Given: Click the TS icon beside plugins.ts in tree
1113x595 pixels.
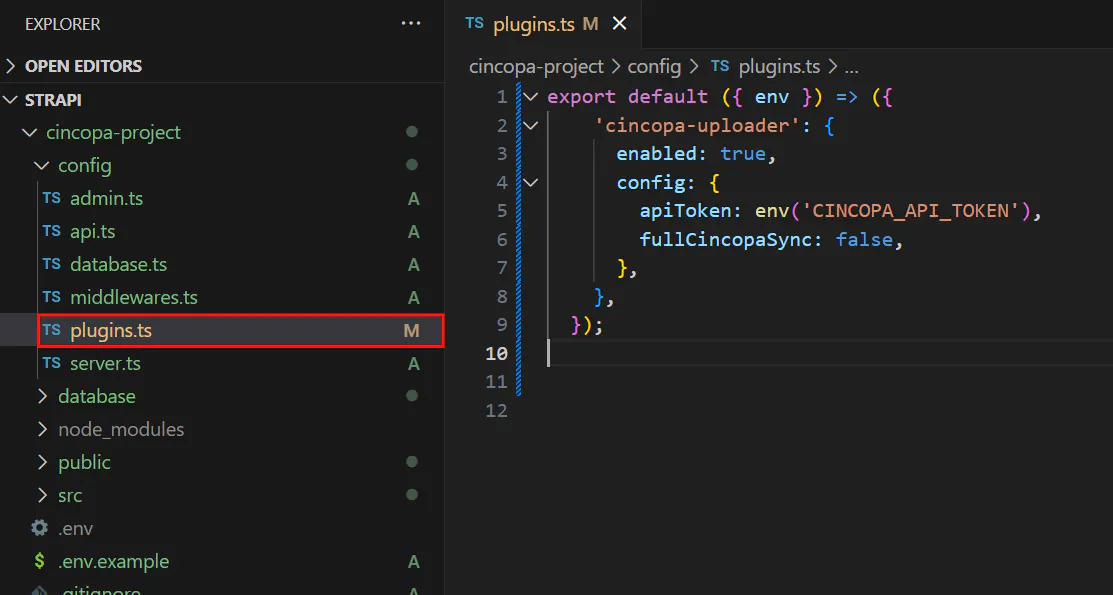Looking at the screenshot, I should [51, 330].
